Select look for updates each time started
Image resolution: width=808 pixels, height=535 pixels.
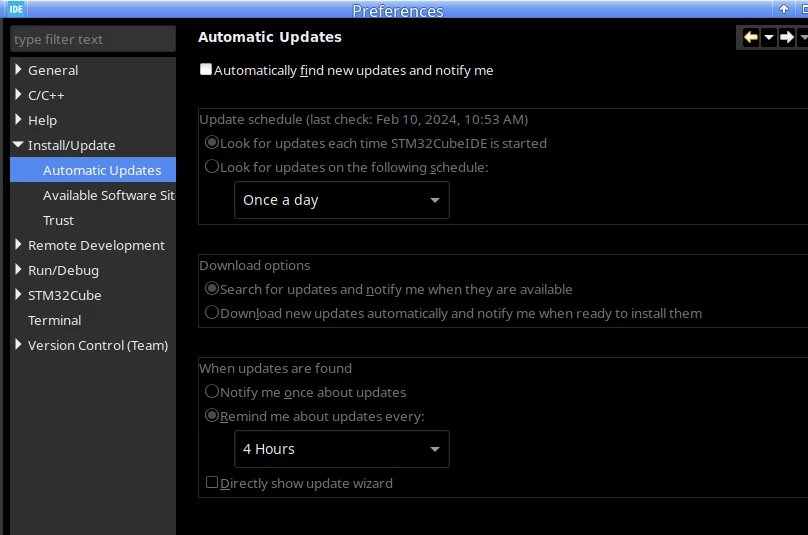tap(212, 142)
